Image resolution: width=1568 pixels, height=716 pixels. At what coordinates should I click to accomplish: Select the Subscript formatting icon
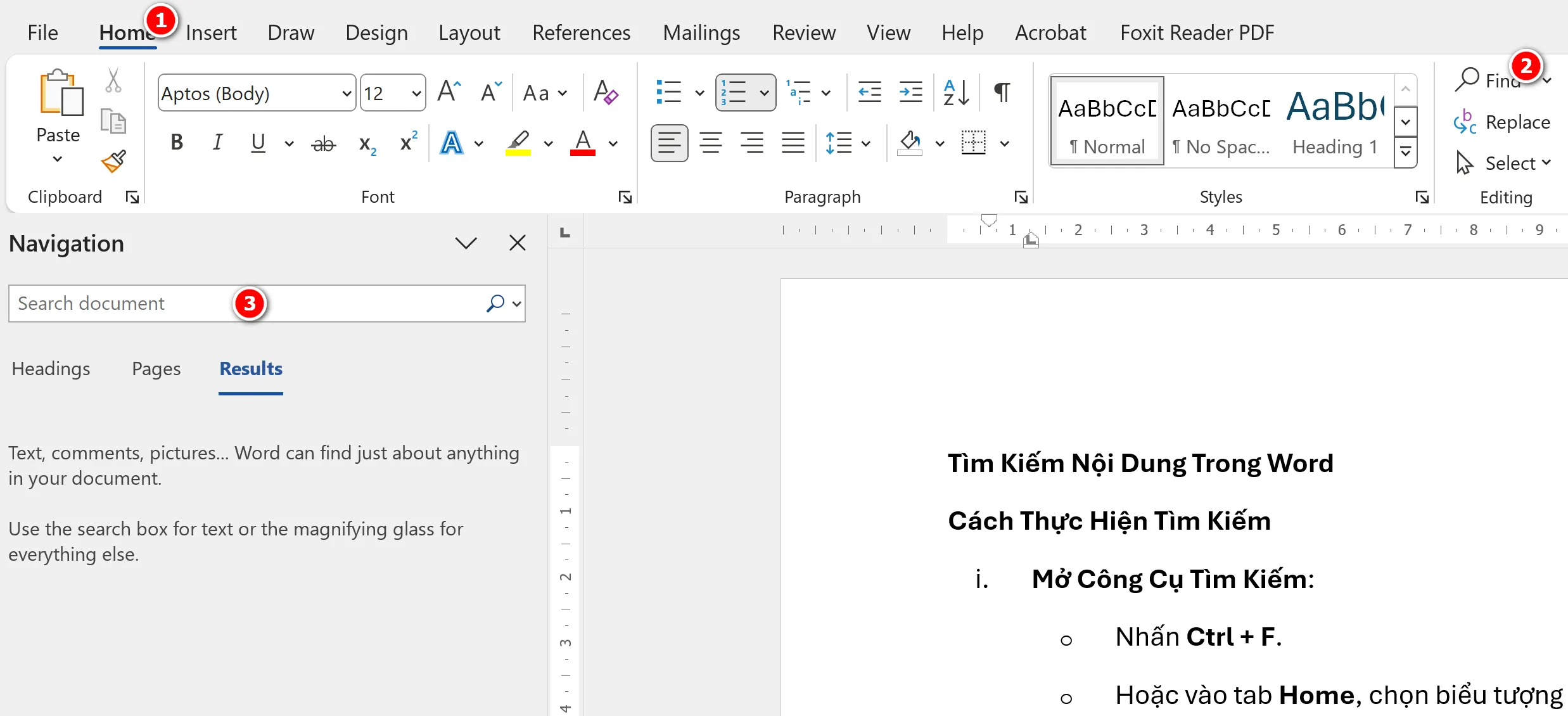(x=366, y=143)
